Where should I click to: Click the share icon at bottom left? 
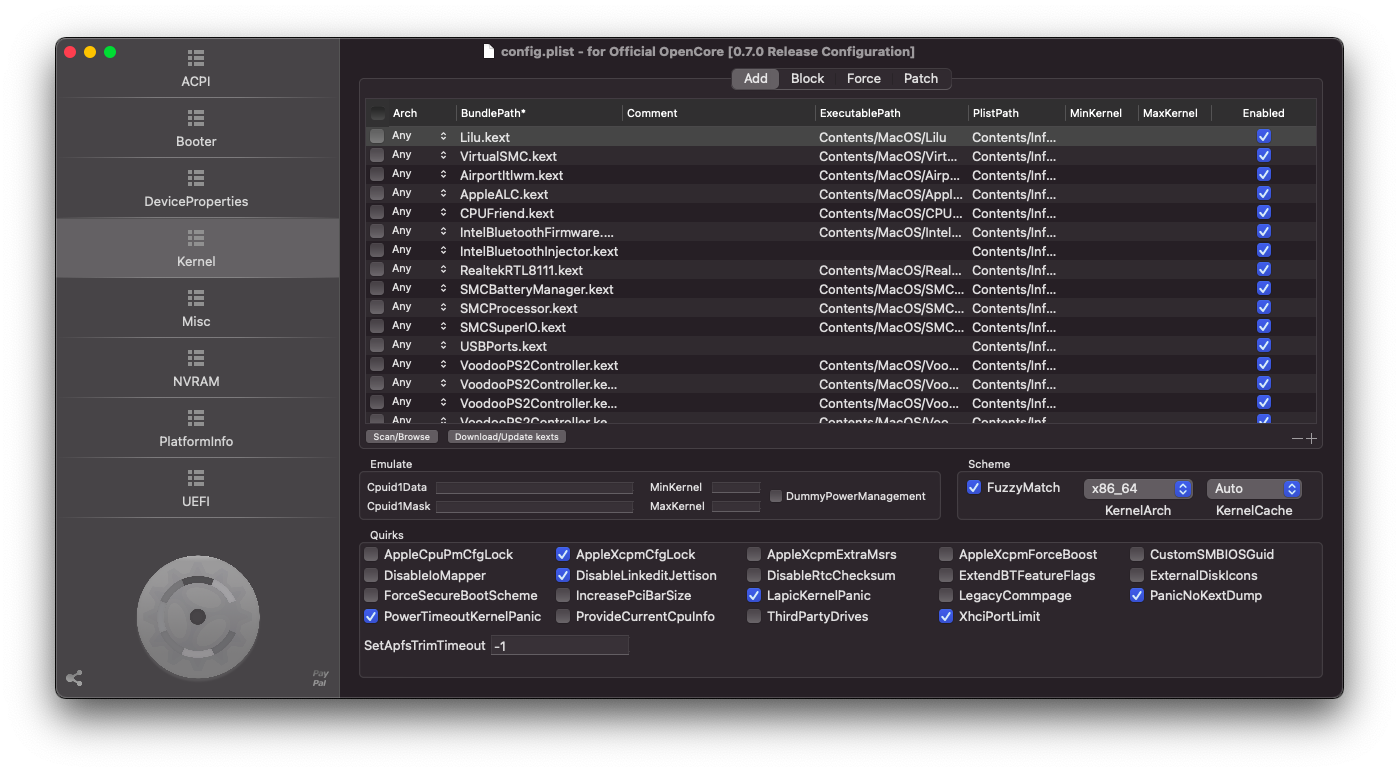click(74, 678)
